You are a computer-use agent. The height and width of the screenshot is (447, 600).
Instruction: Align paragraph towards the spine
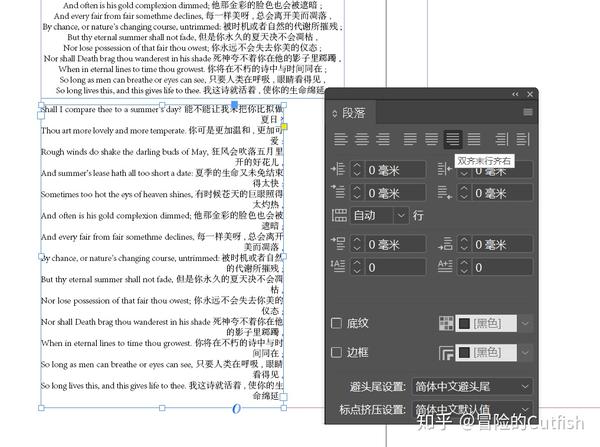coord(502,139)
